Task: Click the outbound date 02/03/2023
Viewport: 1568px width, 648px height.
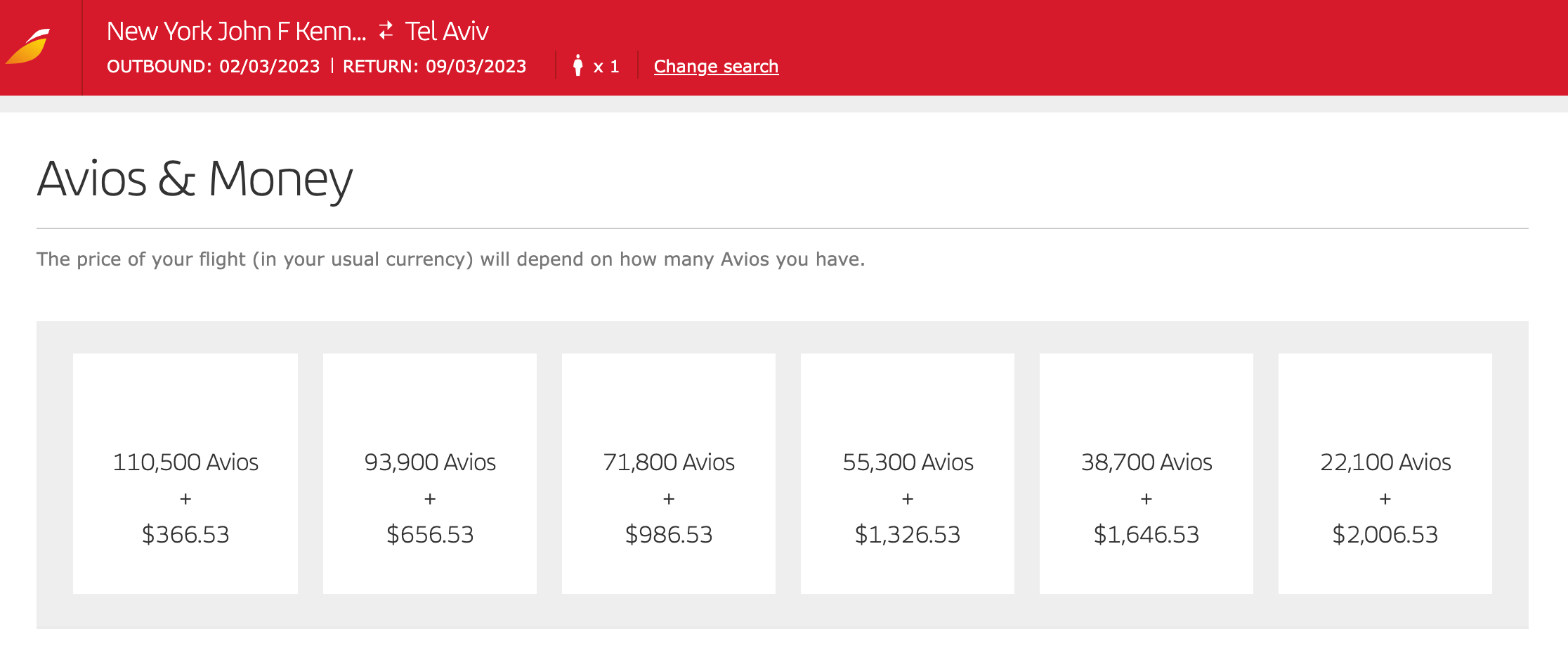Action: [268, 65]
